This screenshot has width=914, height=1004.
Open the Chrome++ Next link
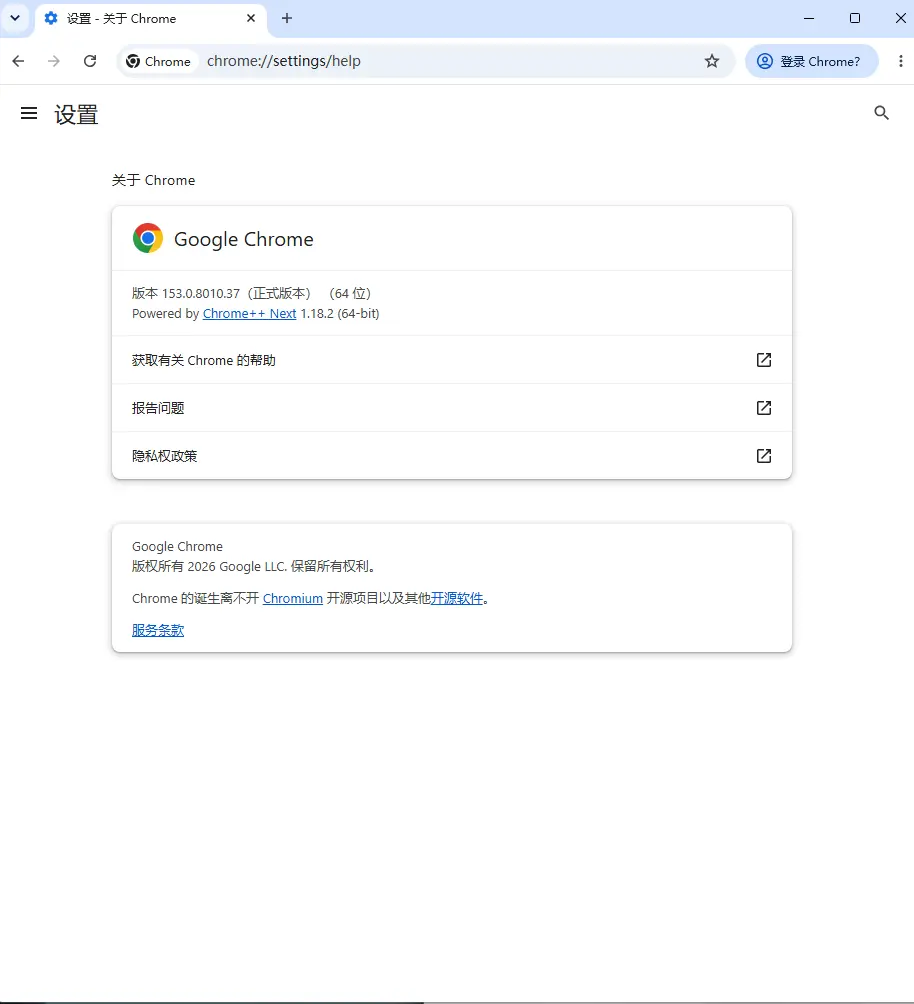pyautogui.click(x=249, y=313)
